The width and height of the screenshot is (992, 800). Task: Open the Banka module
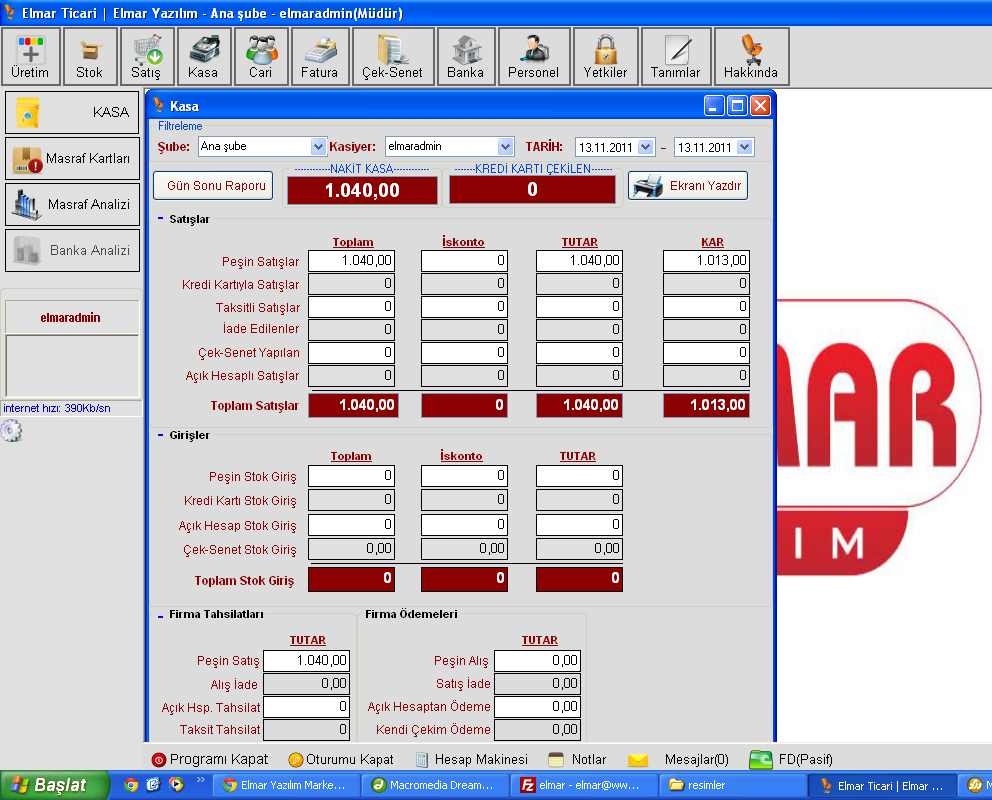pyautogui.click(x=466, y=56)
